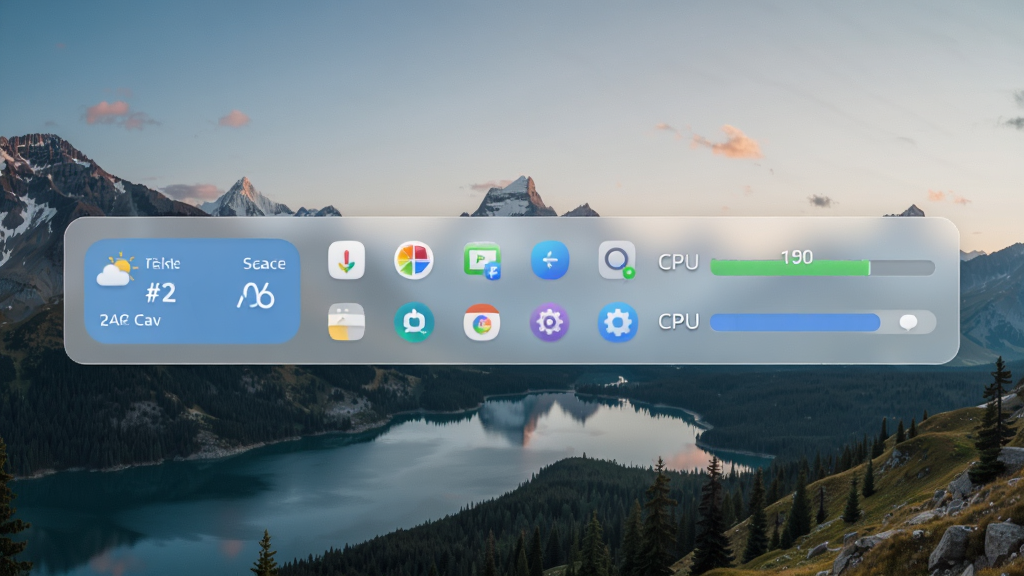Open the white icon with orange top
1024x576 pixels.
[x=482, y=322]
